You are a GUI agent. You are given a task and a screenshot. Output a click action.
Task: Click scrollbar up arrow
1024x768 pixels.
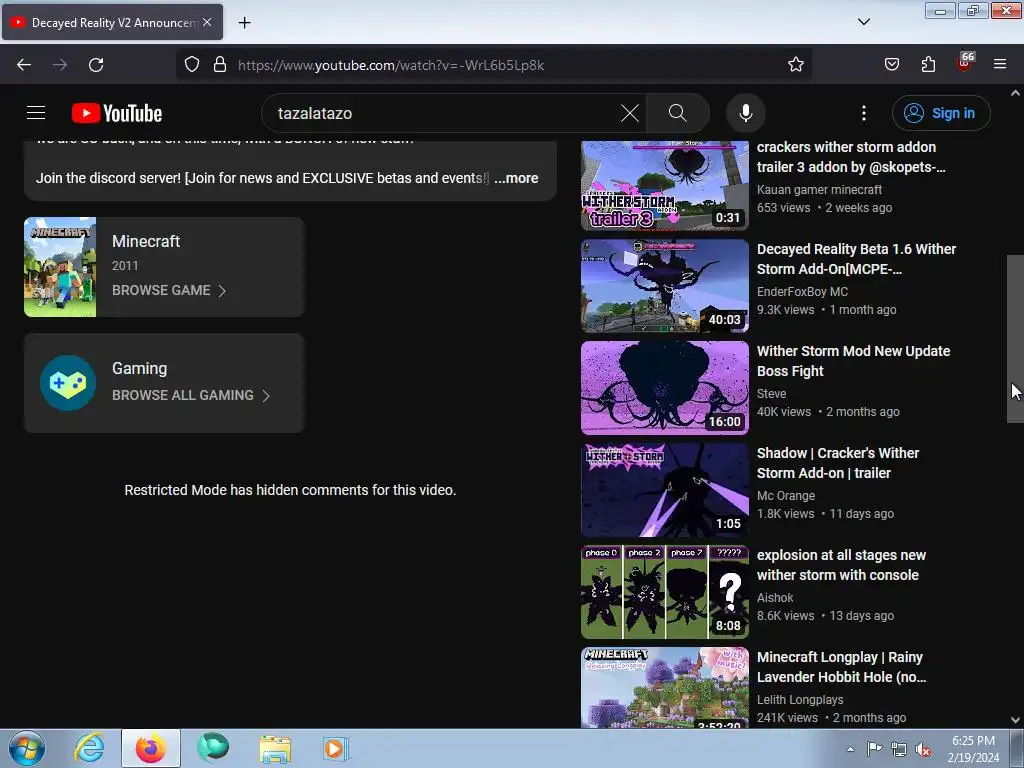tap(1015, 93)
